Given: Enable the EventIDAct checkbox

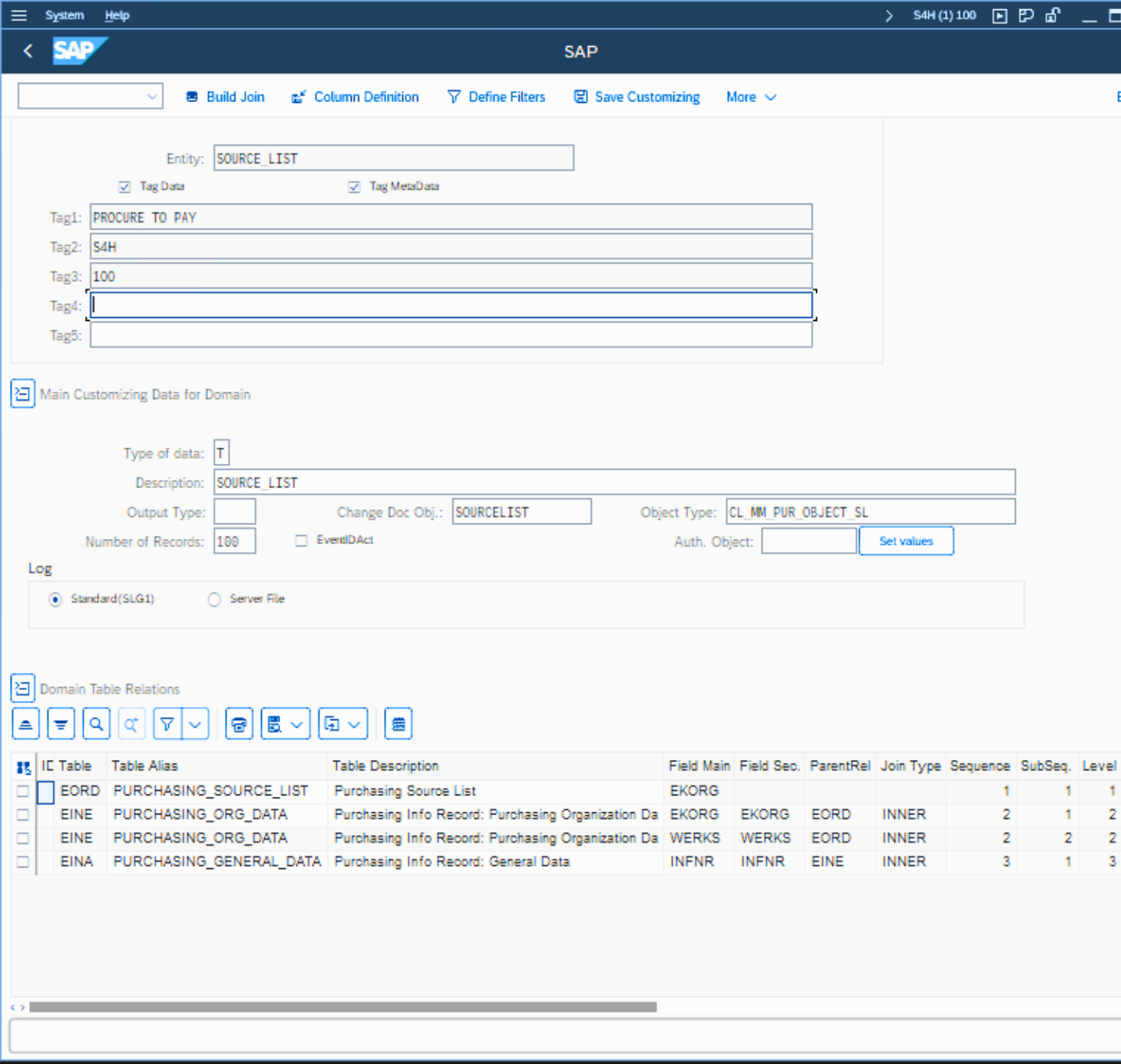Looking at the screenshot, I should pyautogui.click(x=301, y=540).
